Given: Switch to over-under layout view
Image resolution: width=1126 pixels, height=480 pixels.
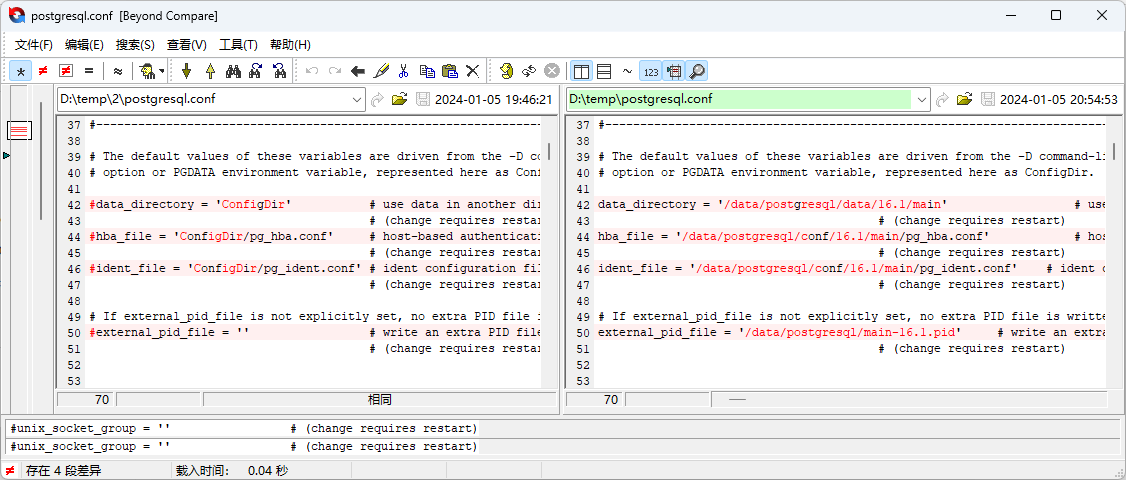Looking at the screenshot, I should point(604,71).
